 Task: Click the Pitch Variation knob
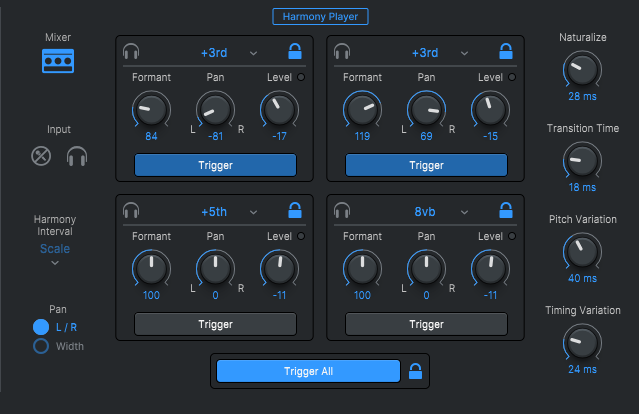[582, 251]
